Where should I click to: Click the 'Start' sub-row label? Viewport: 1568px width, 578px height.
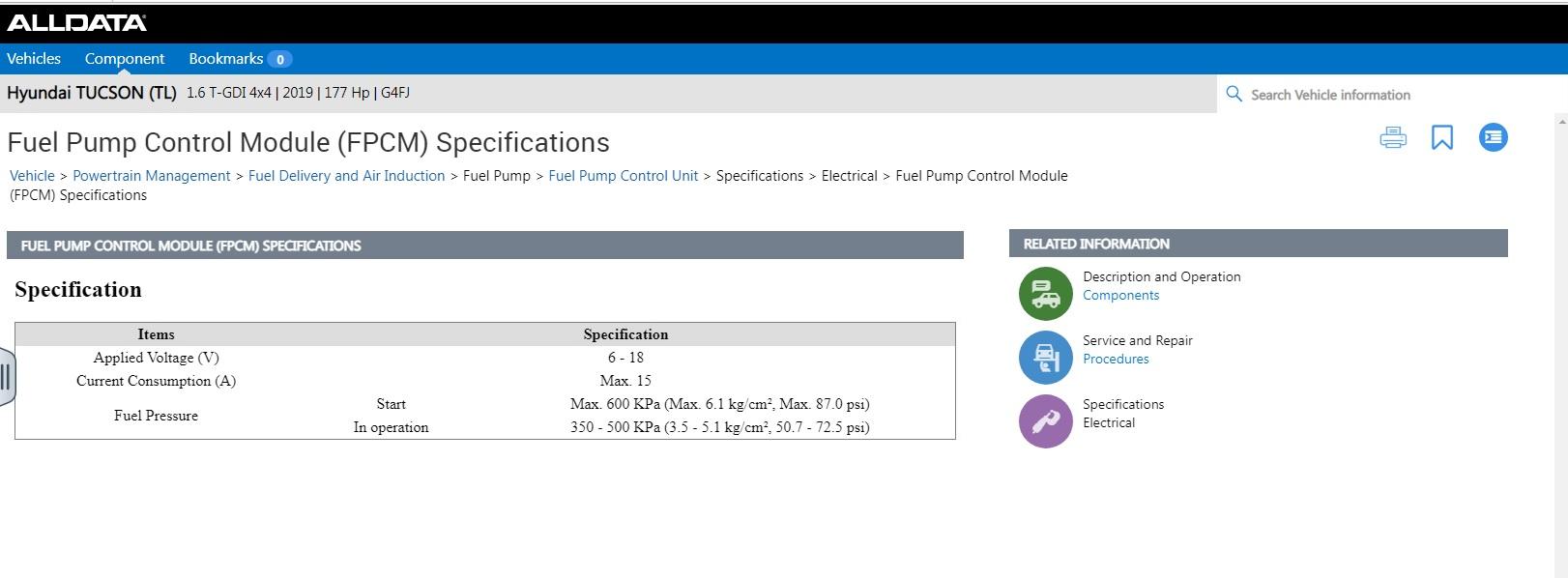point(391,404)
